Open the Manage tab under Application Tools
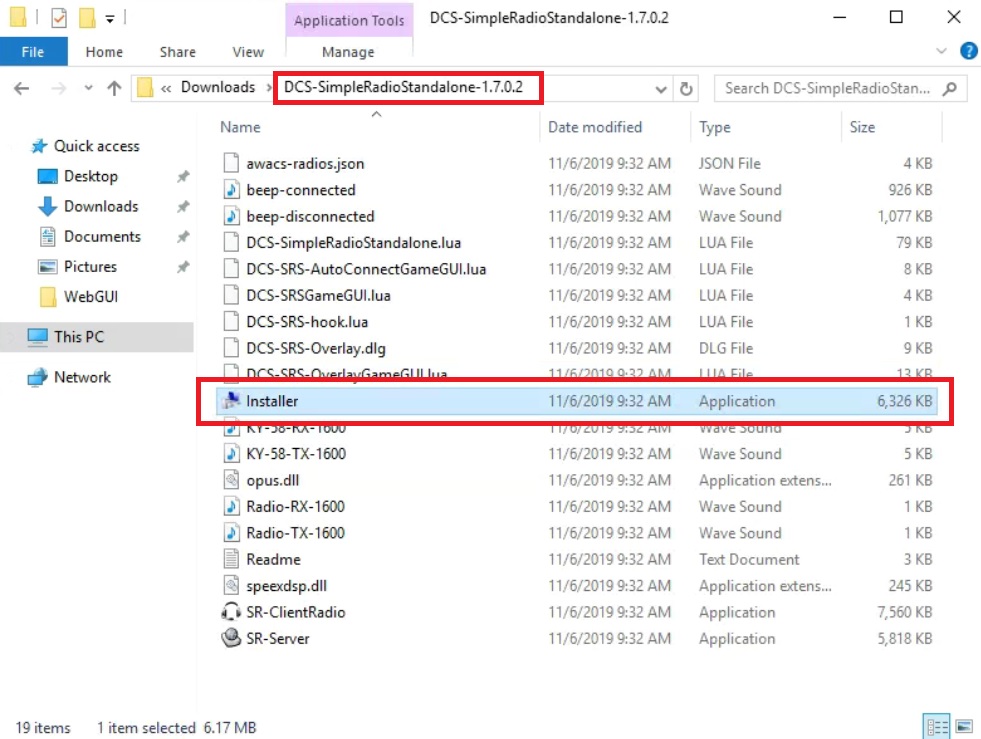981x739 pixels. pyautogui.click(x=348, y=52)
